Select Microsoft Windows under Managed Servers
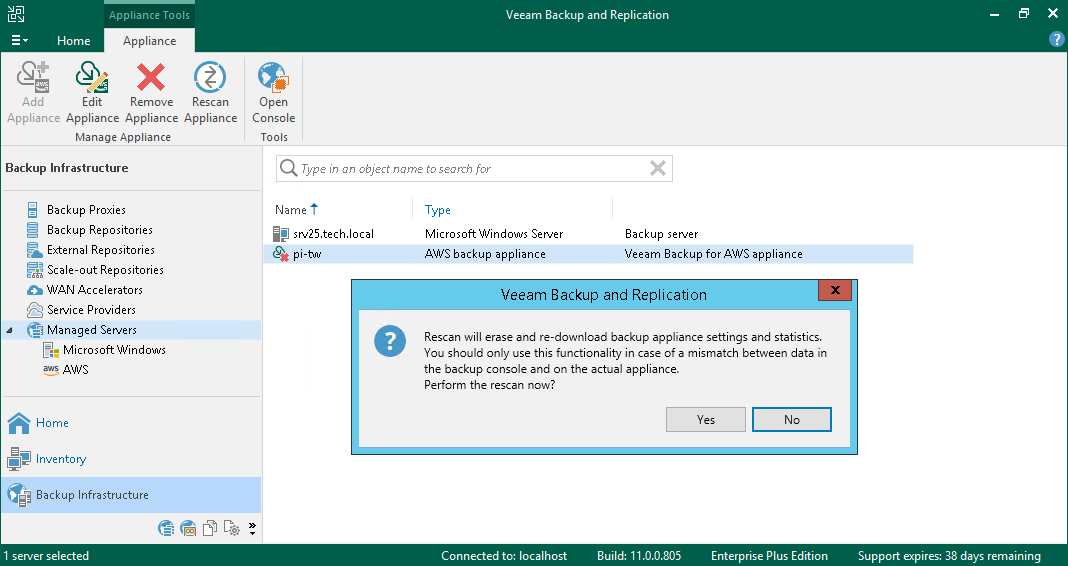The width and height of the screenshot is (1068, 566). (x=114, y=350)
